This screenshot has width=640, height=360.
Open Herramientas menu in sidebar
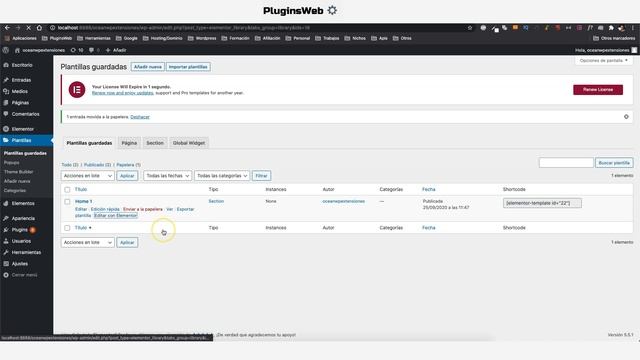[x=27, y=252]
